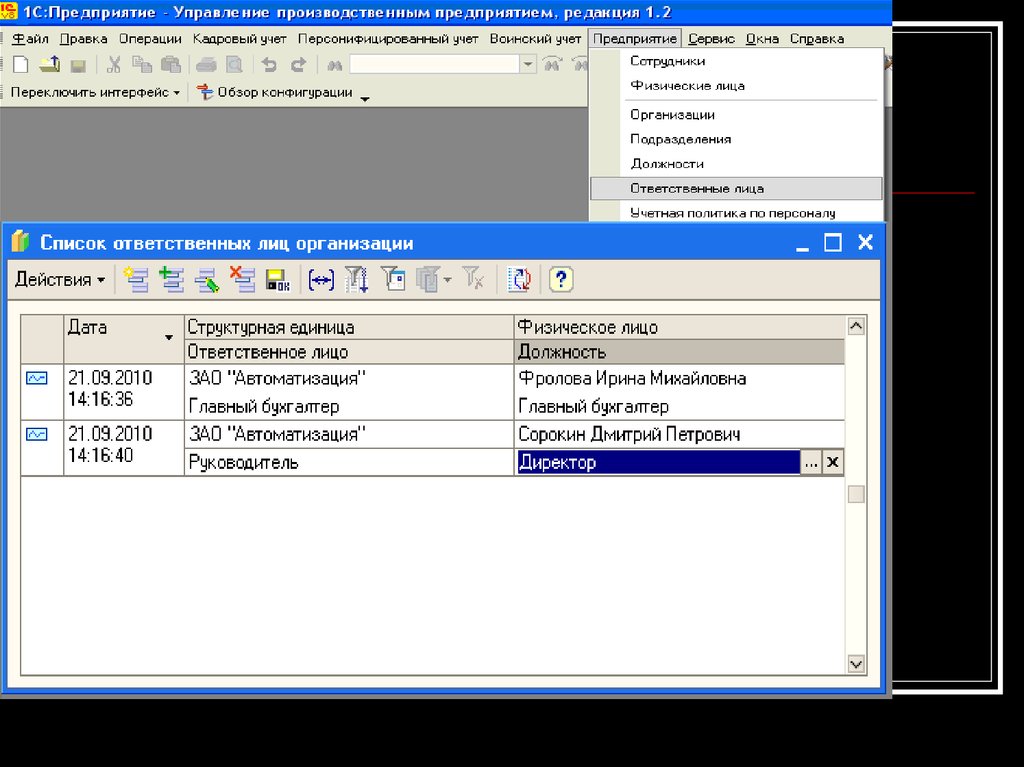The image size is (1024, 767).
Task: Open the Переключить интерфейс dropdown
Action: coord(95,92)
